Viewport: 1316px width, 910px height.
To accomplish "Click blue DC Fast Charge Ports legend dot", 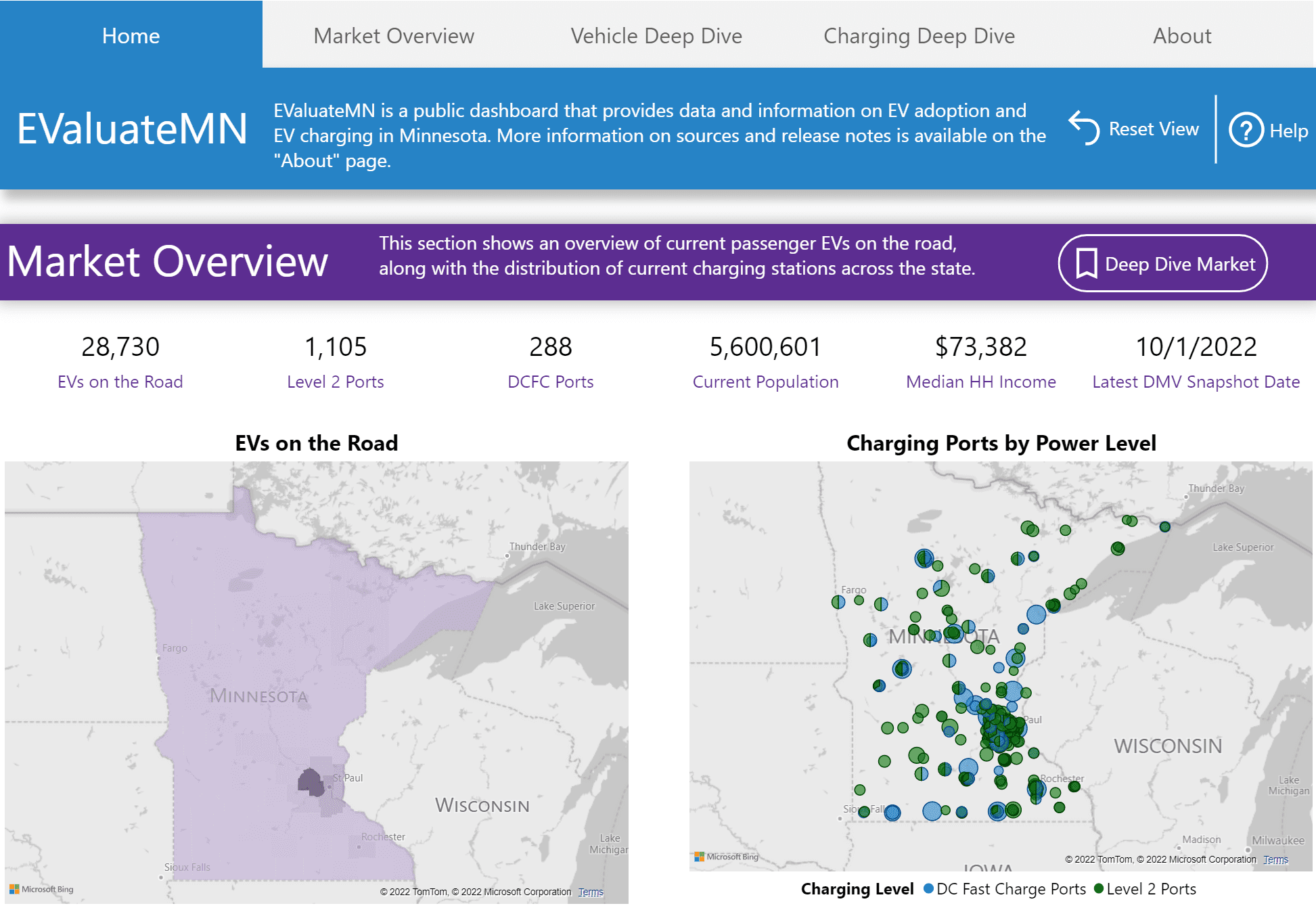I will [x=929, y=888].
